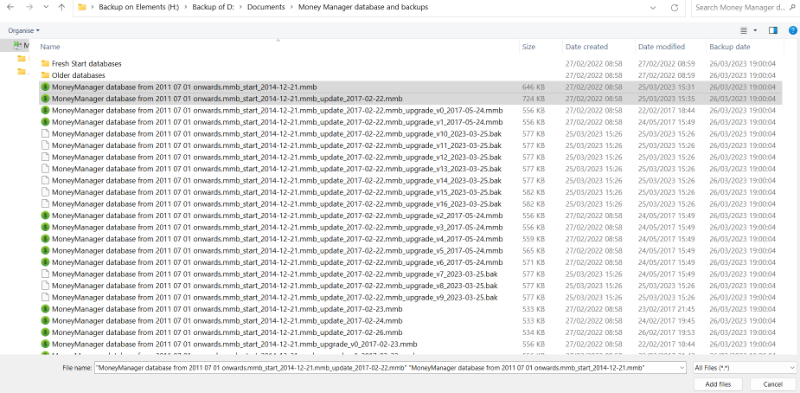Expand the File name dropdown arrow
This screenshot has width=800, height=393.
682,367
